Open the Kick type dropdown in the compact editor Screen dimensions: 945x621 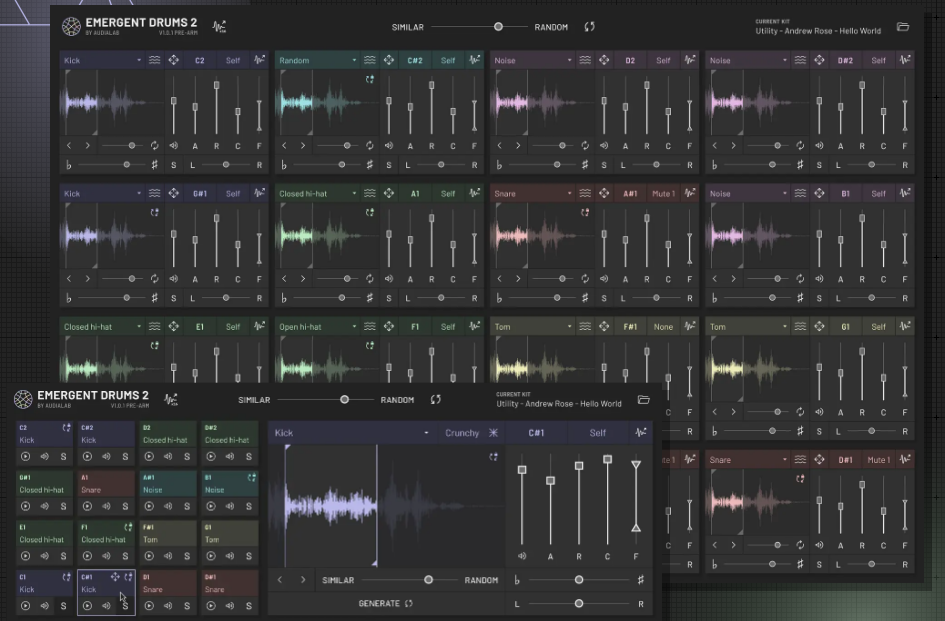click(351, 432)
